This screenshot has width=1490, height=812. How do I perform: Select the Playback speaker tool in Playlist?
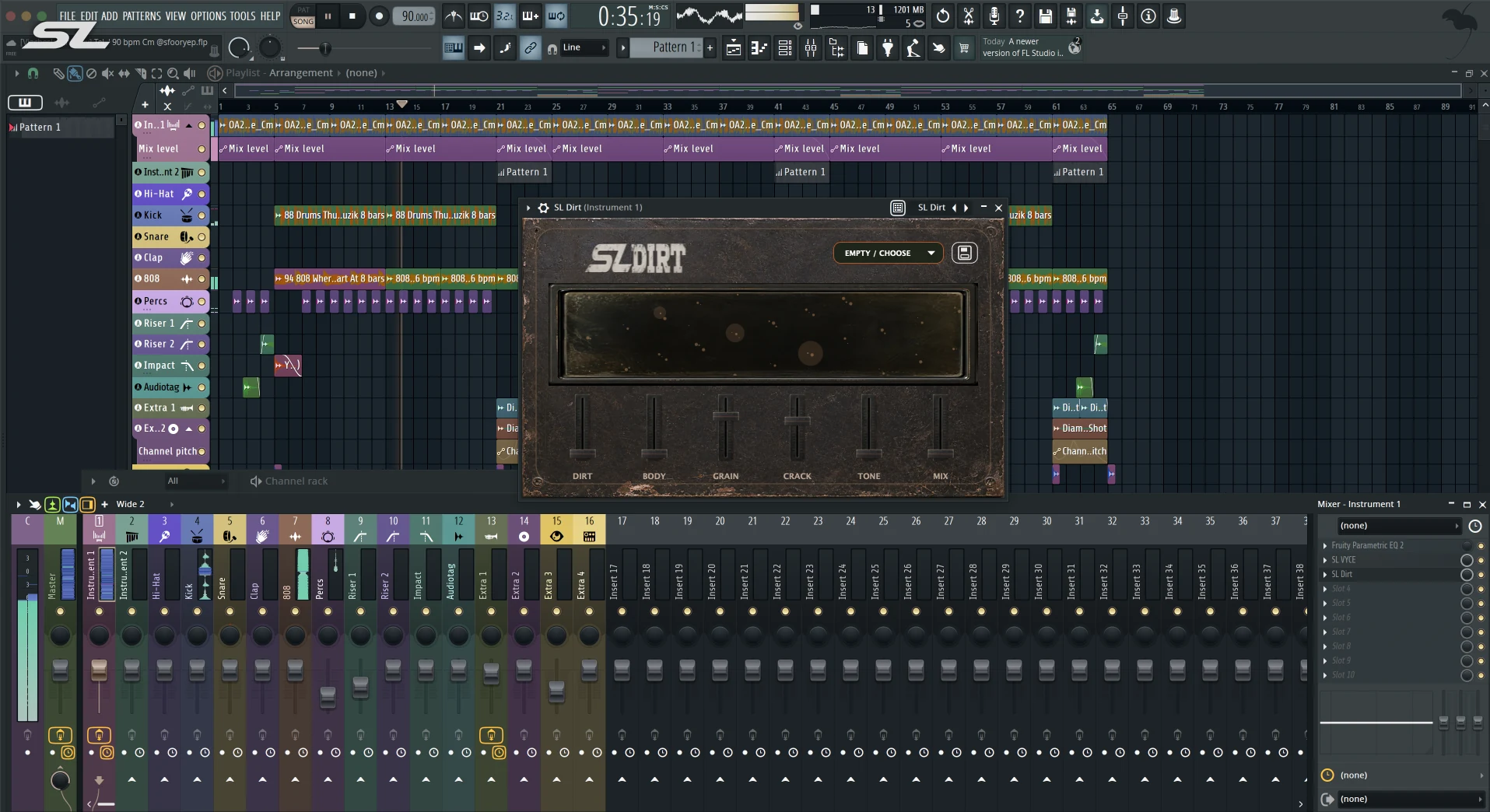pos(190,73)
